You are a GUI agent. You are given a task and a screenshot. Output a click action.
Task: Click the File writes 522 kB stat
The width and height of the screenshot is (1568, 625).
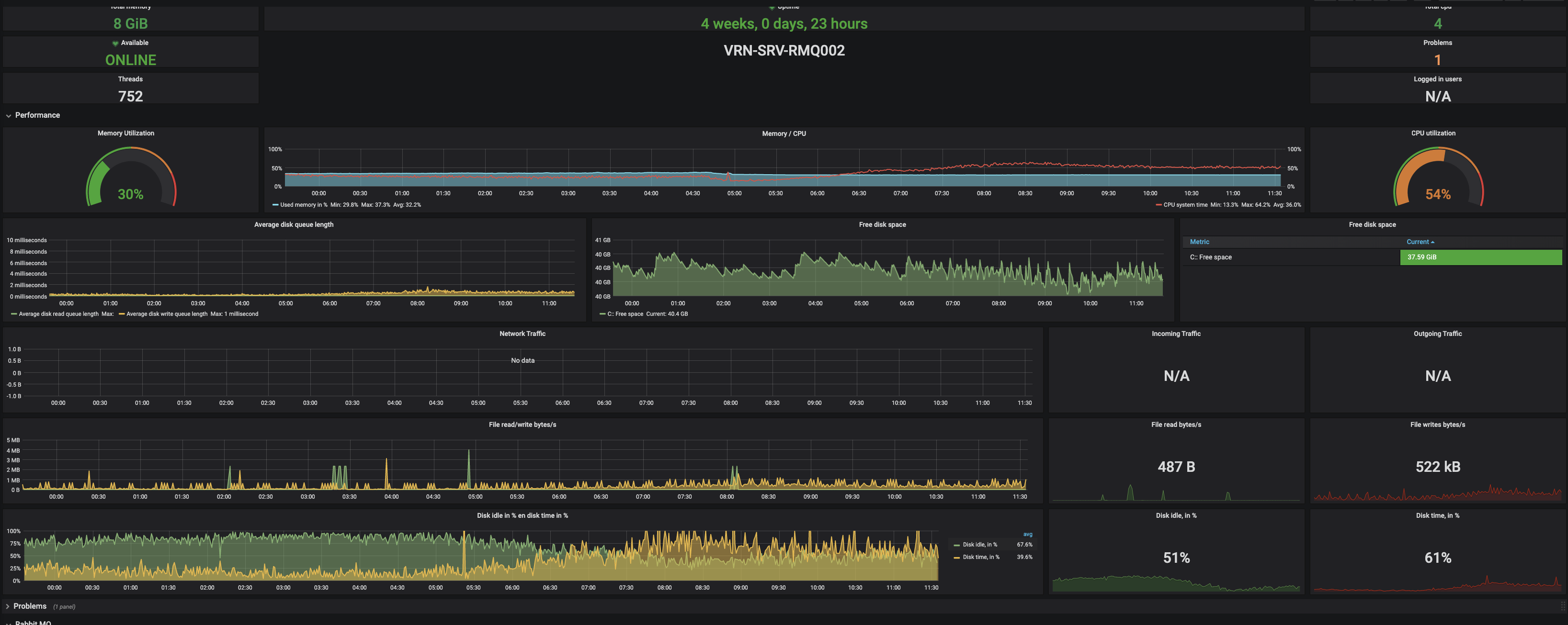point(1437,467)
